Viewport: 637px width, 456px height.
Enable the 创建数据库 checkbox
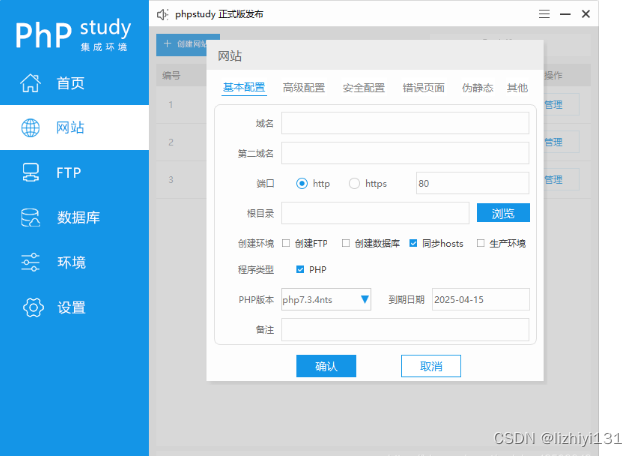click(346, 243)
